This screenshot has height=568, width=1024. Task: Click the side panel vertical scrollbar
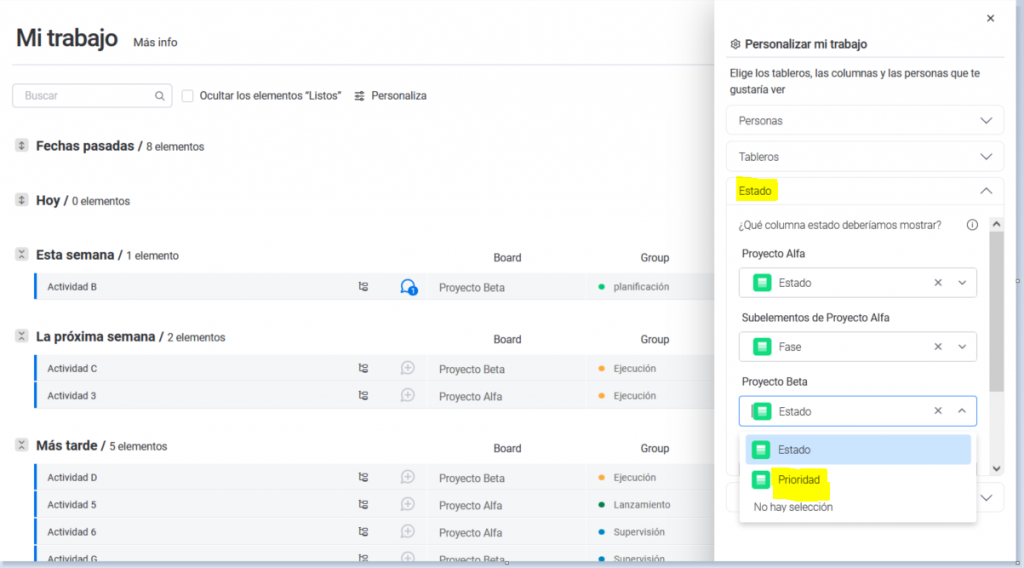click(996, 310)
